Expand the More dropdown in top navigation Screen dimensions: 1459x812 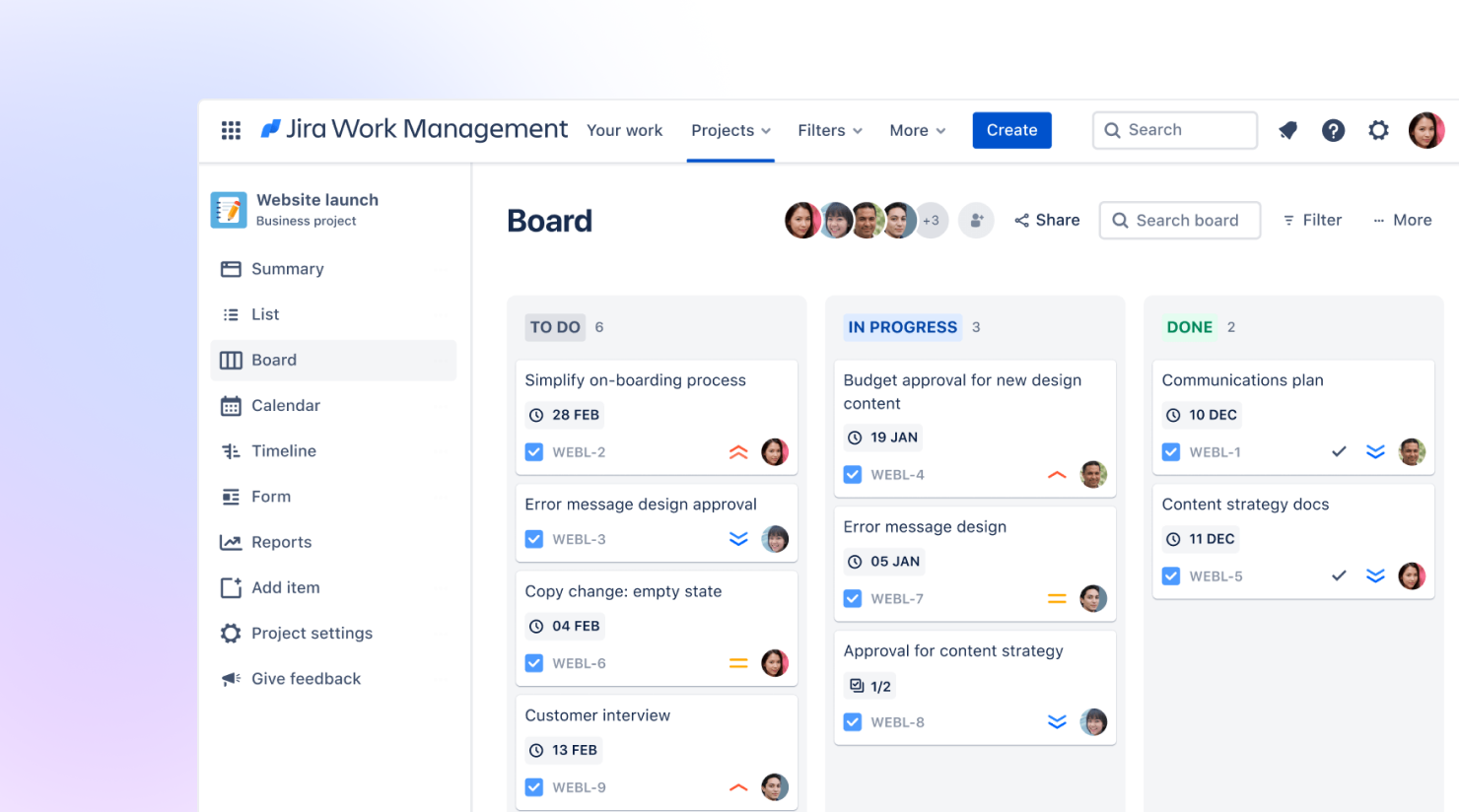(x=918, y=130)
